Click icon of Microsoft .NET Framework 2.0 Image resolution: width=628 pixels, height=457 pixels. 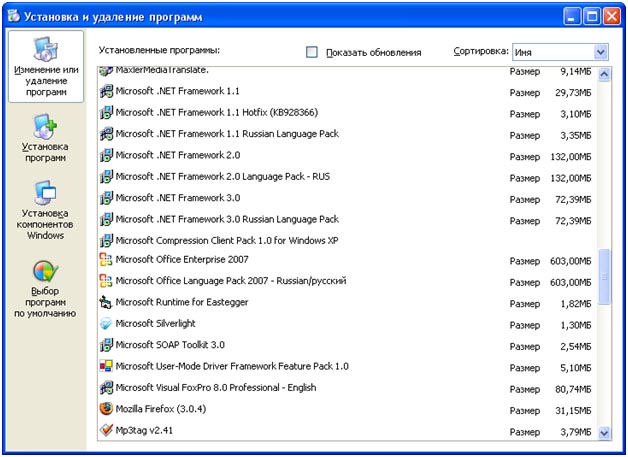[x=106, y=155]
